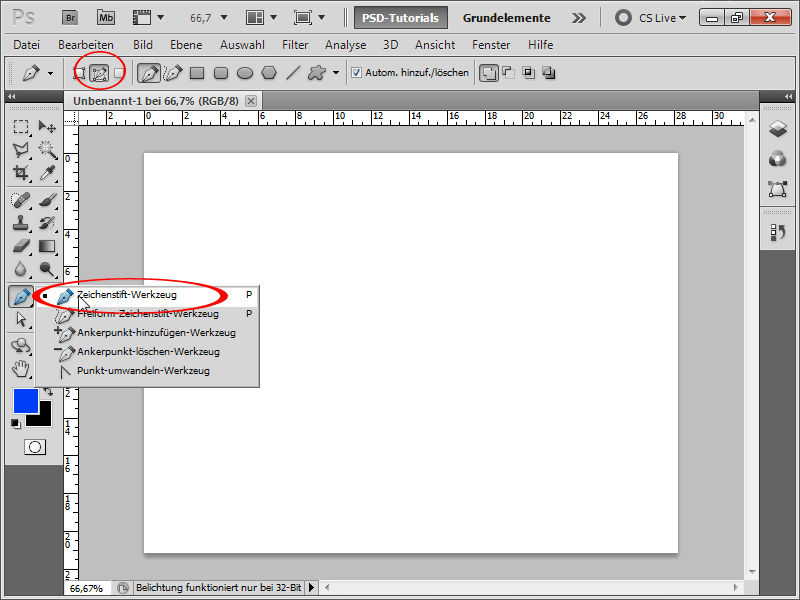The image size is (800, 600).
Task: Open the Channels panel icon
Action: tap(778, 159)
